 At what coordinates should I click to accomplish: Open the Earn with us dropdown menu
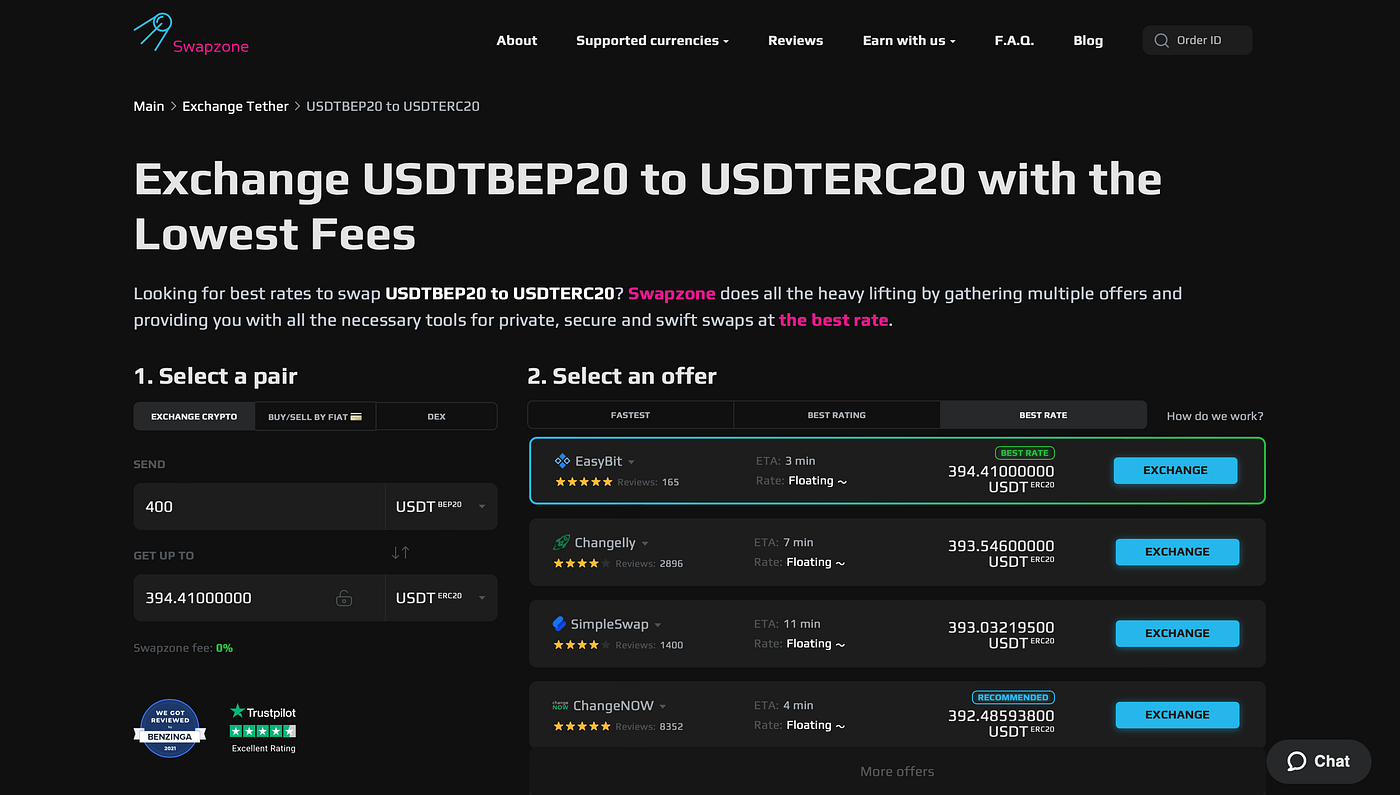[x=909, y=41]
